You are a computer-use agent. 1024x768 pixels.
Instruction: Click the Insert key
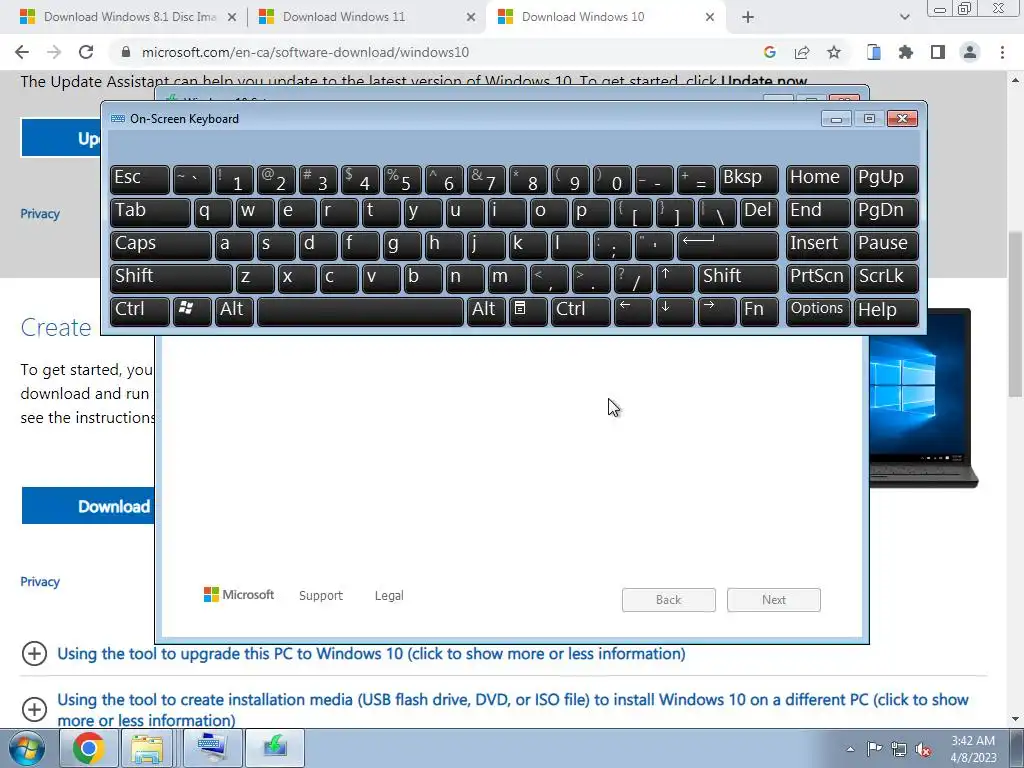[818, 245]
